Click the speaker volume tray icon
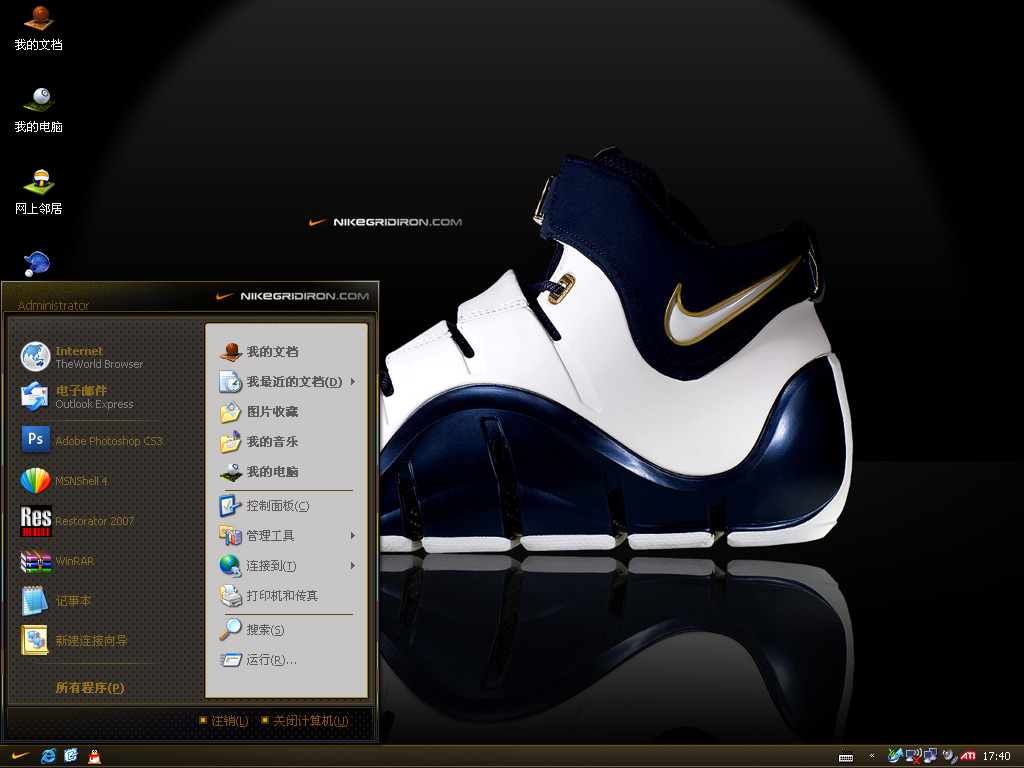This screenshot has width=1024, height=768. coord(950,756)
